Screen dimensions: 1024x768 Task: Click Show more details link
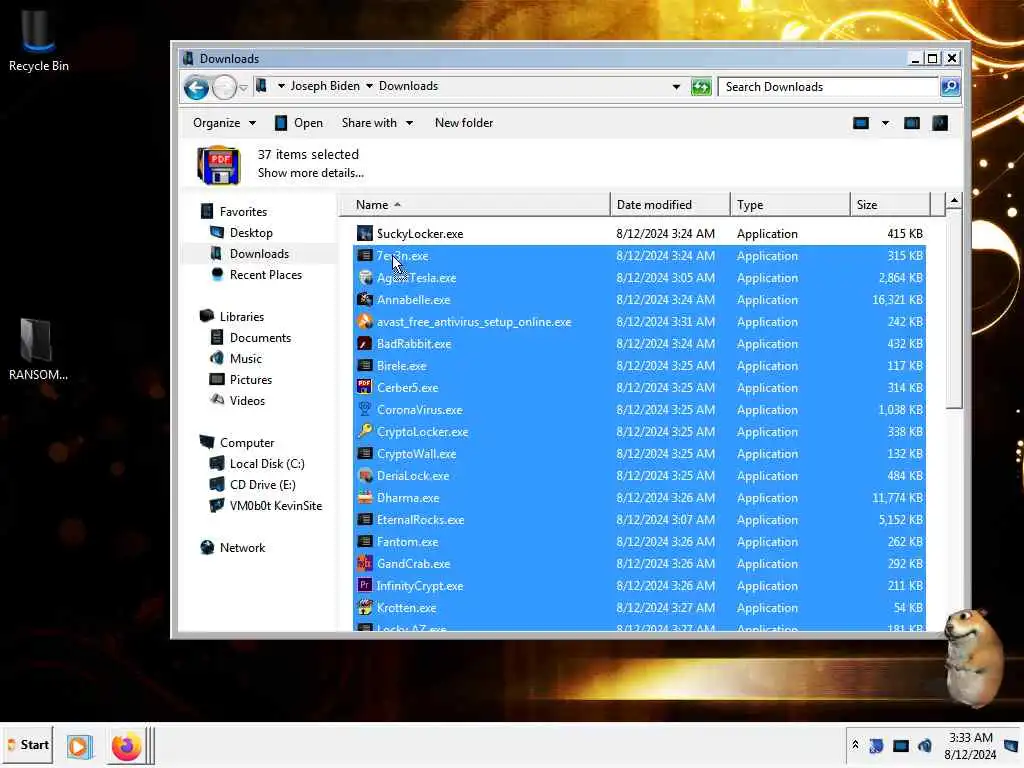[310, 173]
